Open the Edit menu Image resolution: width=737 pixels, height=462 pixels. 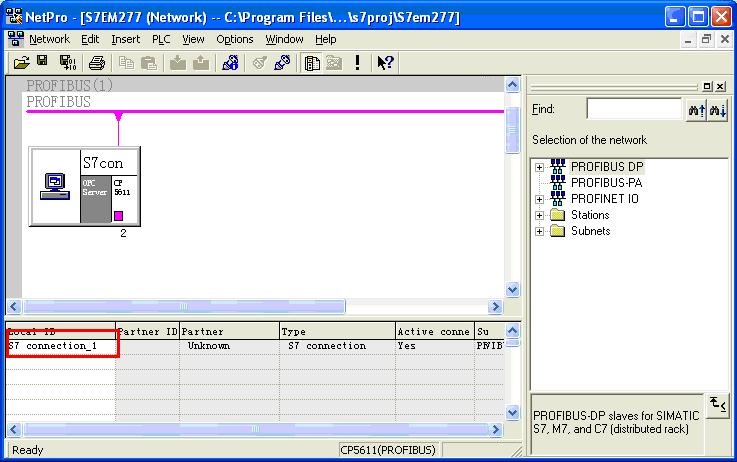click(x=90, y=39)
